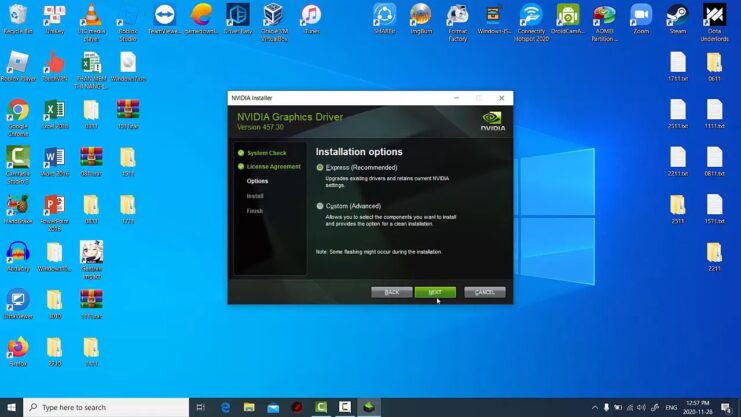741x417 pixels.
Task: Open Roblox Studio desktop shortcut
Action: click(128, 23)
